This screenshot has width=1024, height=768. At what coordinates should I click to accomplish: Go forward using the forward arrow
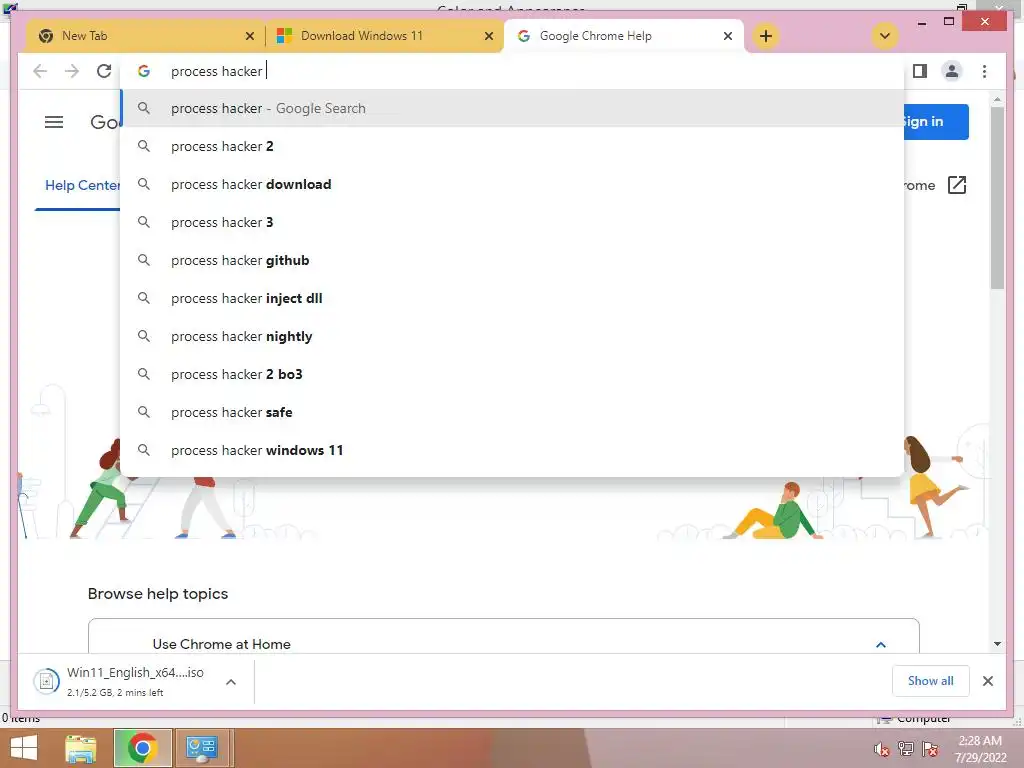coord(72,71)
